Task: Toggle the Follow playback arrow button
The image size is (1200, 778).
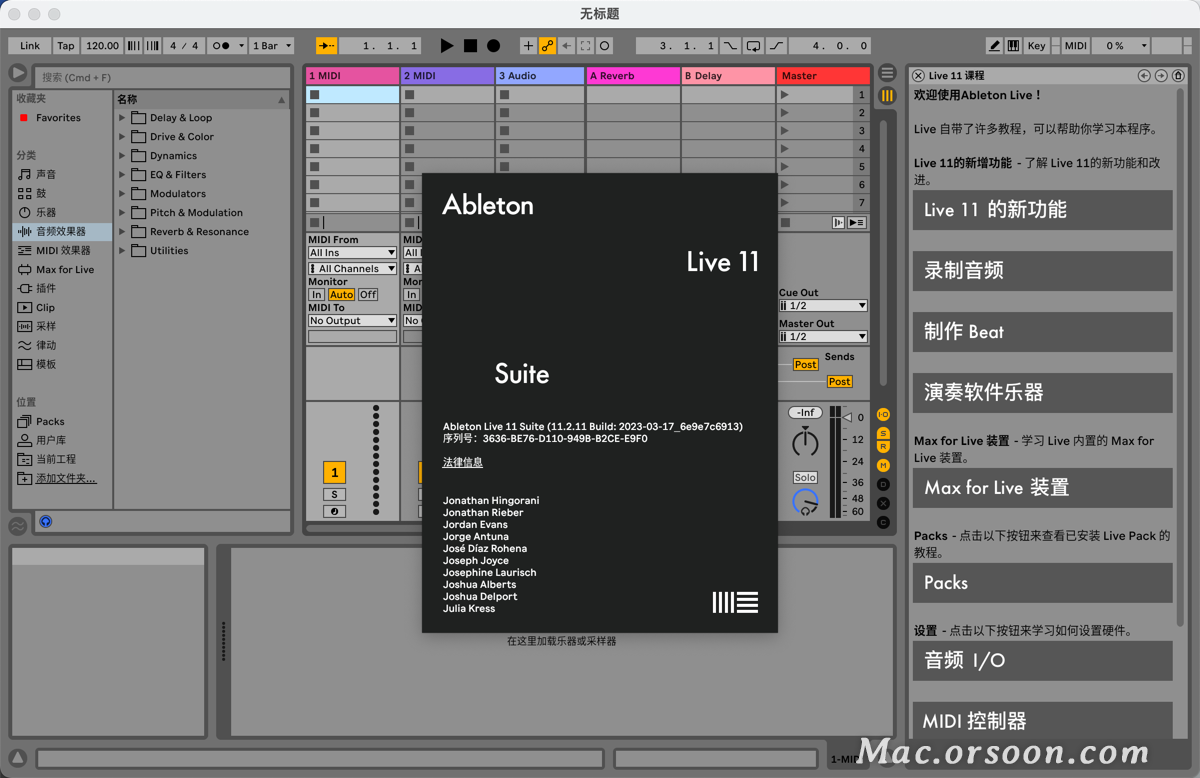Action: tap(327, 46)
